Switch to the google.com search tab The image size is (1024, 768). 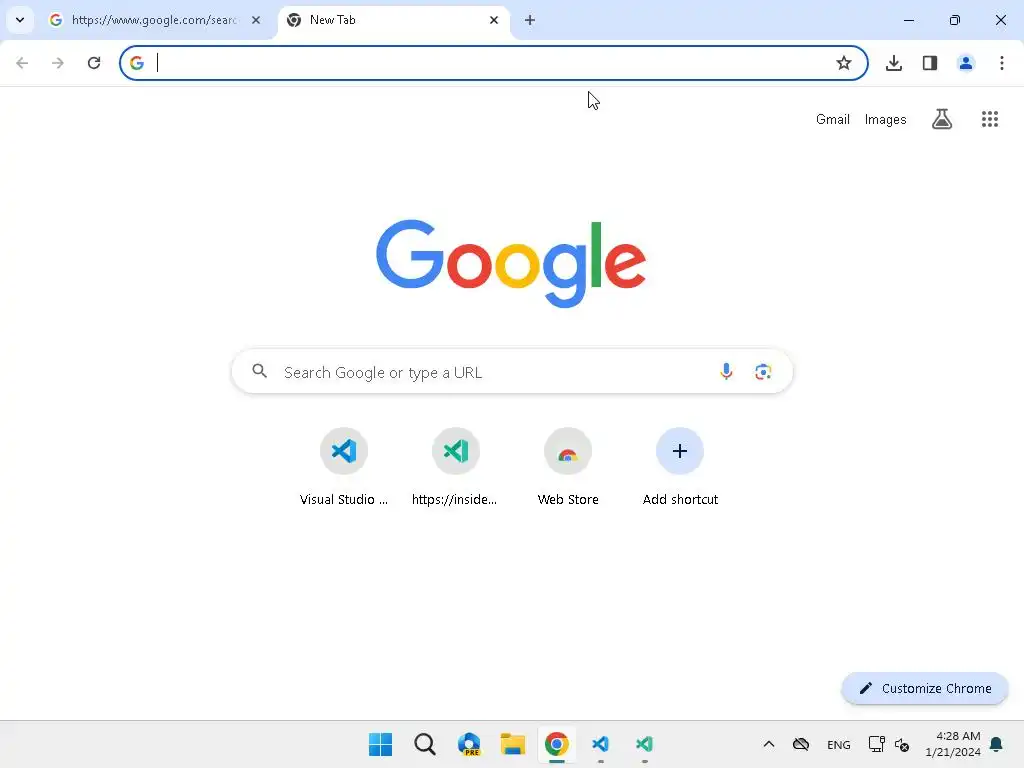point(153,20)
